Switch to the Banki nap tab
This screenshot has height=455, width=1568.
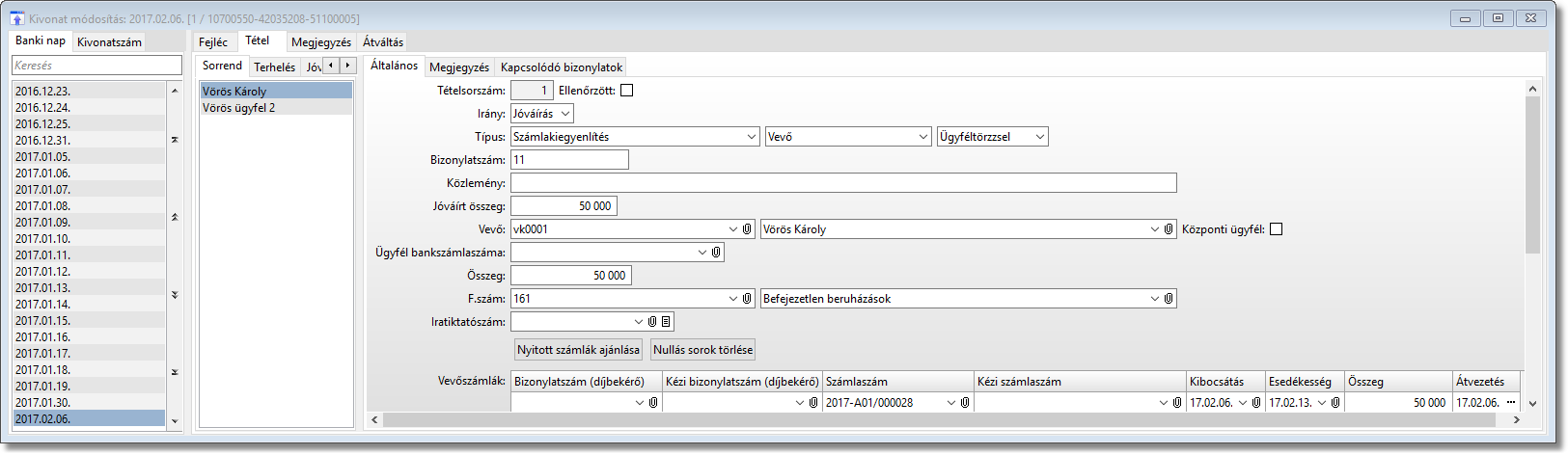[41, 40]
